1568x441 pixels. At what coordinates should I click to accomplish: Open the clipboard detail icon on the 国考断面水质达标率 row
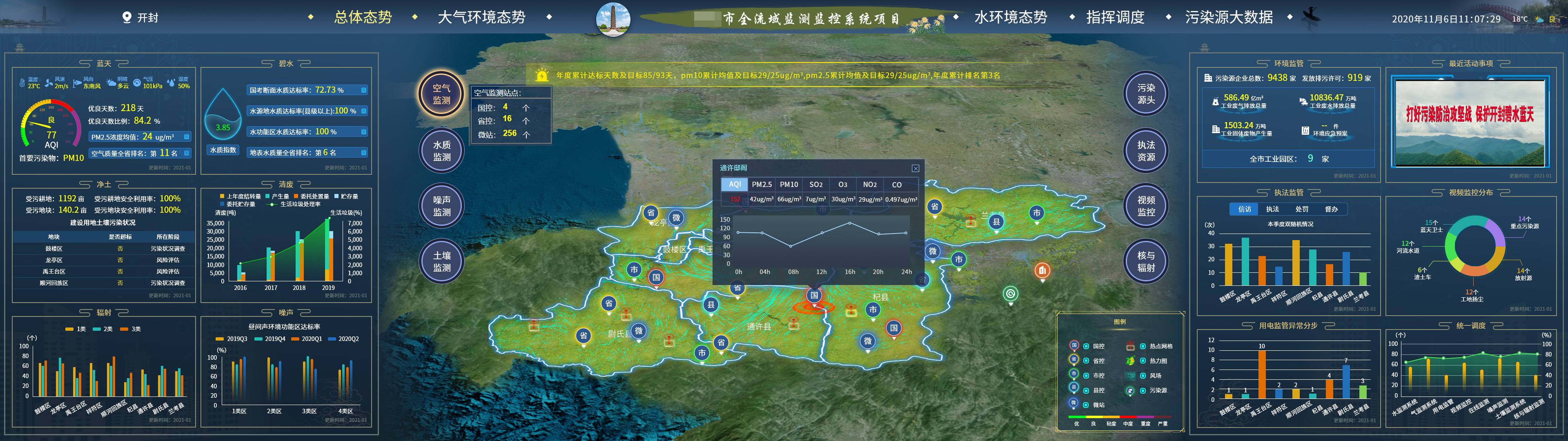(x=363, y=90)
